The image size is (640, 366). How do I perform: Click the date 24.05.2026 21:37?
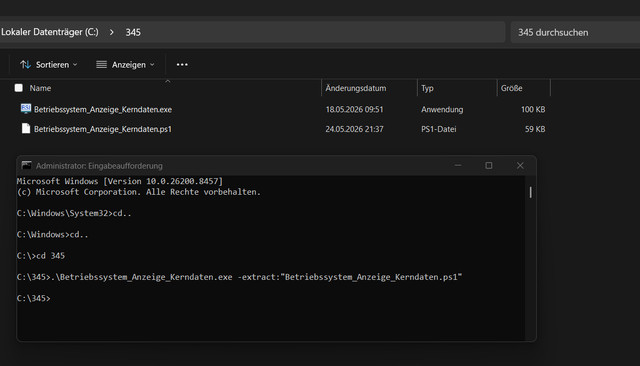(x=354, y=129)
